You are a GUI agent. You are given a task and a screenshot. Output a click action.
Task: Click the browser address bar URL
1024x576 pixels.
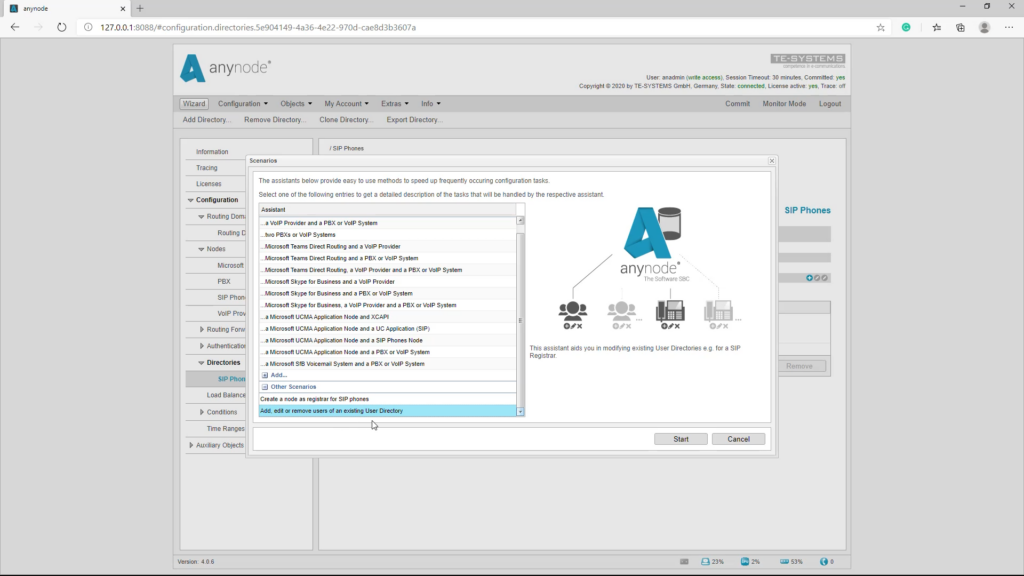point(258,27)
